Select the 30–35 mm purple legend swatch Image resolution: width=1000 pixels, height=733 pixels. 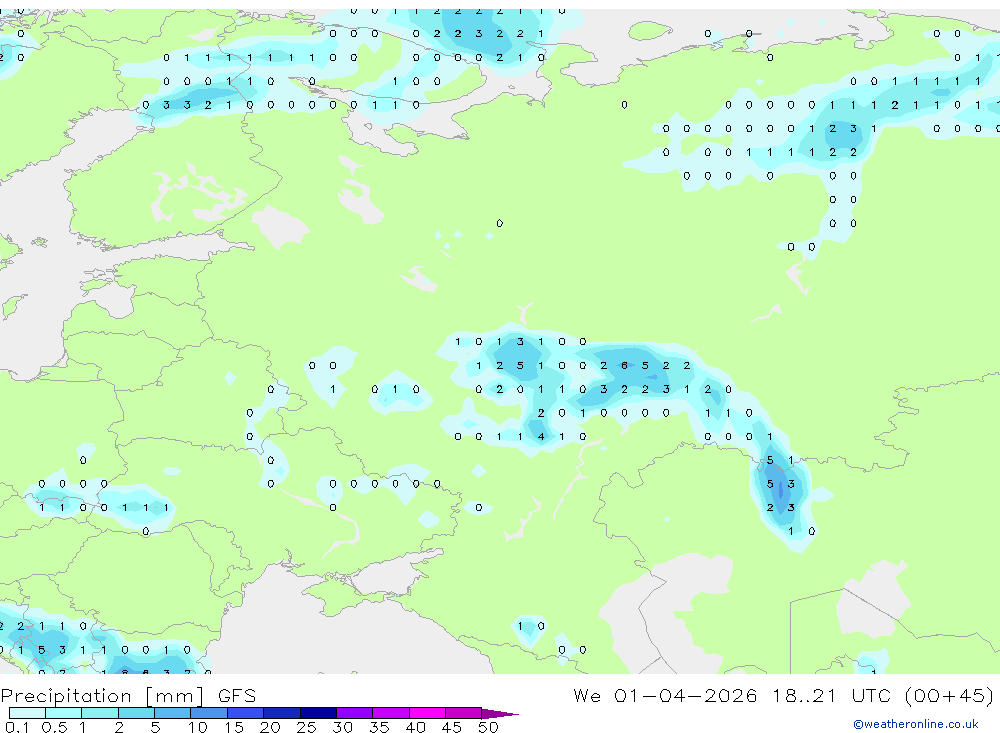click(355, 713)
